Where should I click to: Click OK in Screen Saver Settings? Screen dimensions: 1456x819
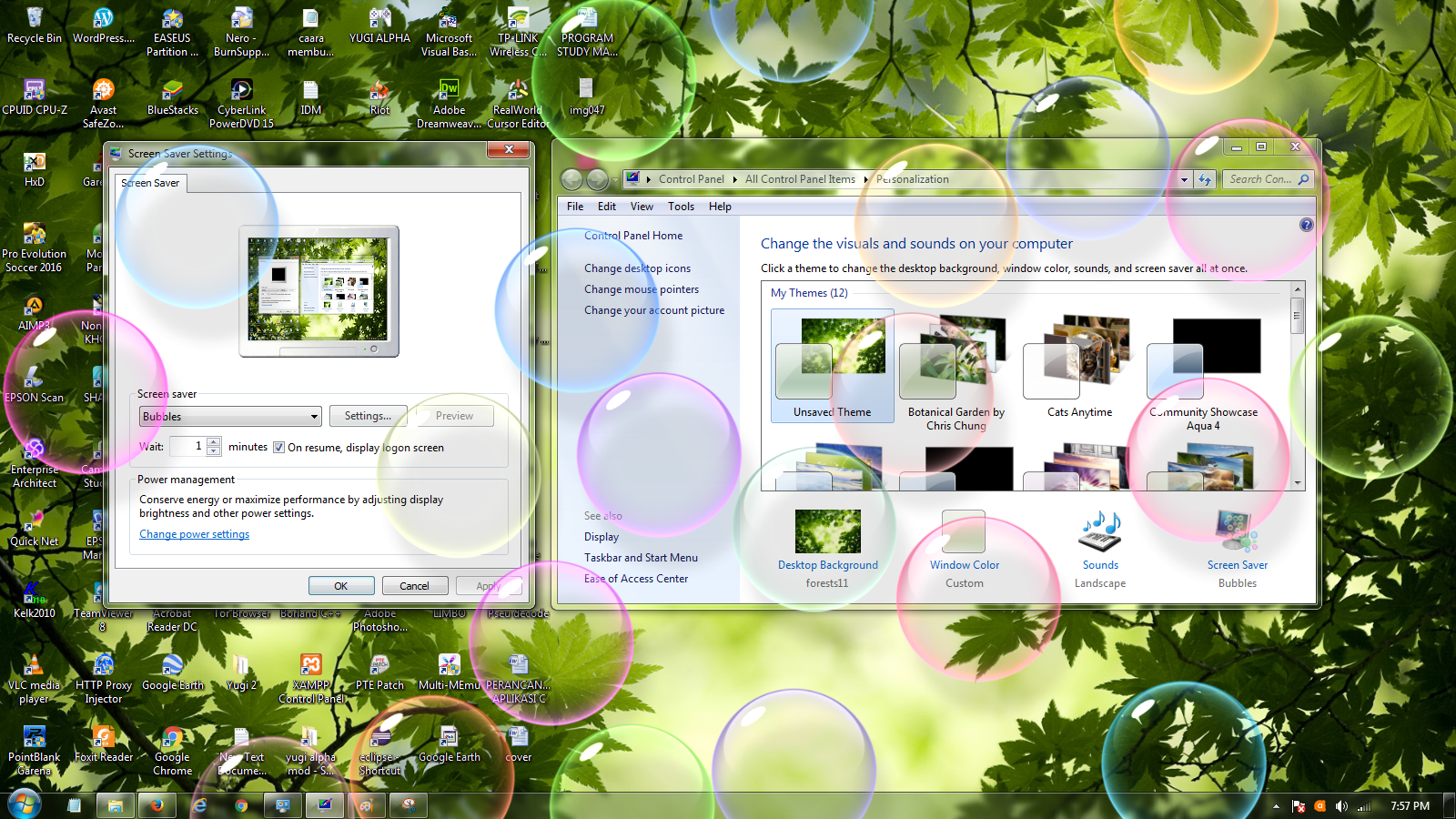tap(341, 586)
